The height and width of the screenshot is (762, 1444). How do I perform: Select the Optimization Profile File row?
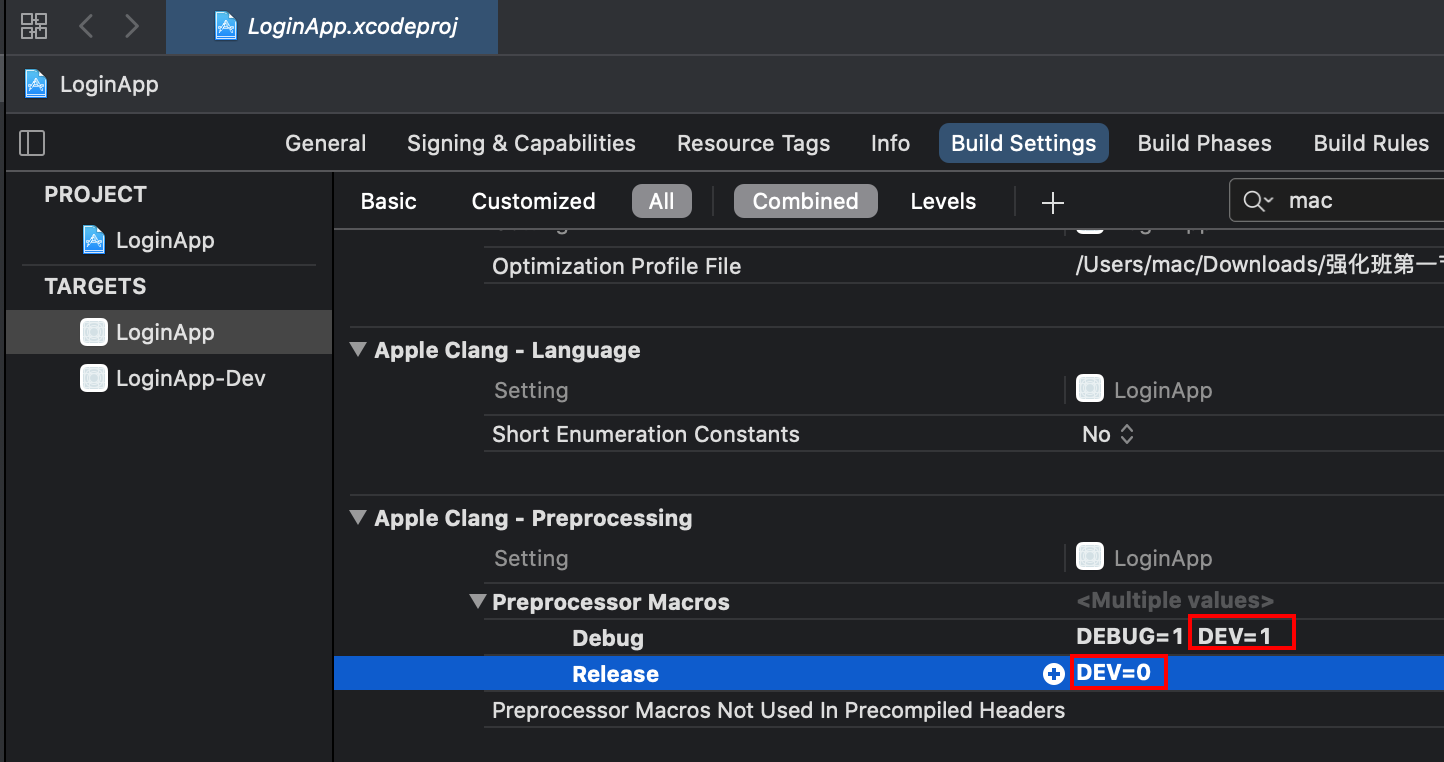coord(964,266)
